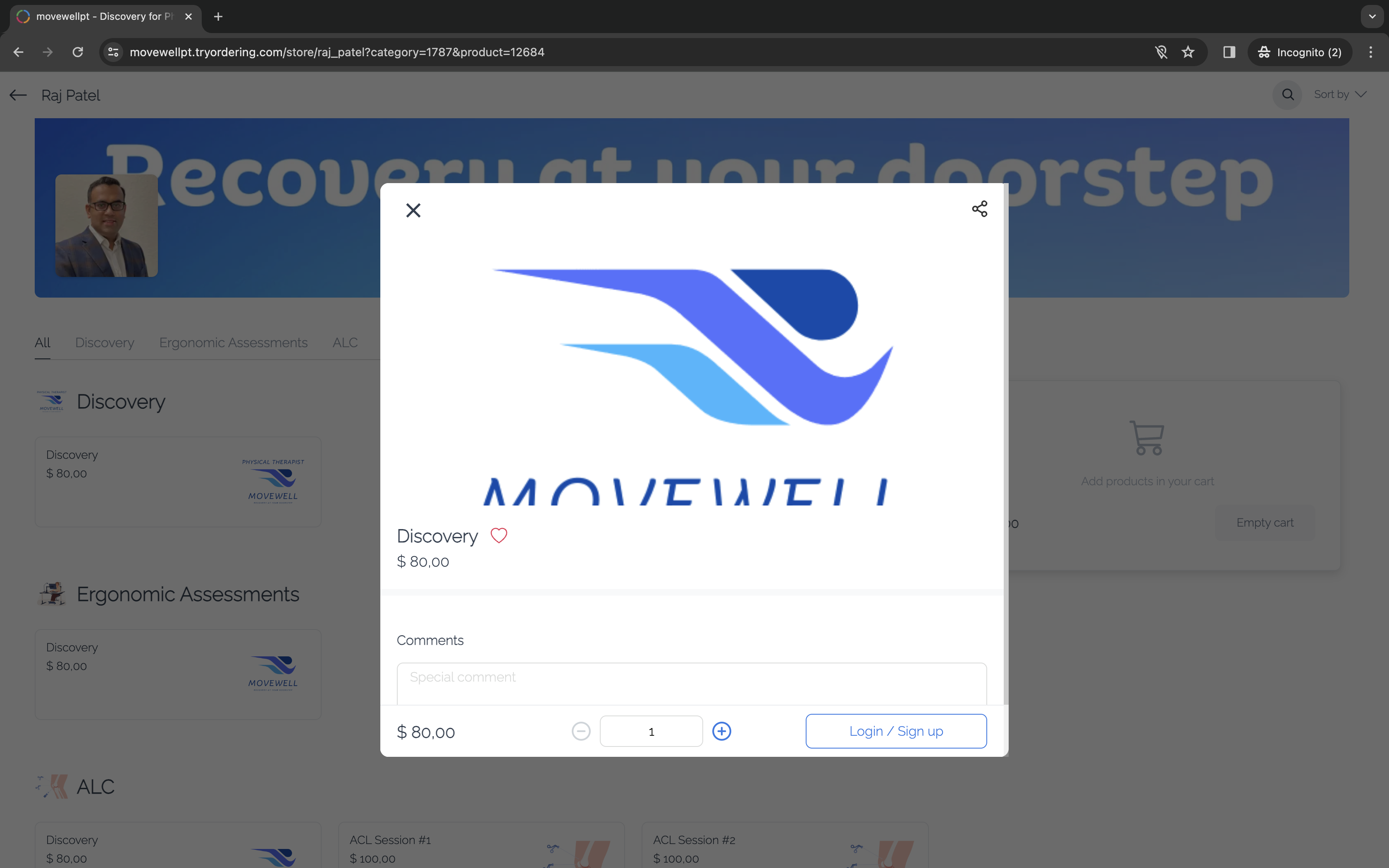Image resolution: width=1389 pixels, height=868 pixels.
Task: Click the Comments label
Action: point(430,640)
